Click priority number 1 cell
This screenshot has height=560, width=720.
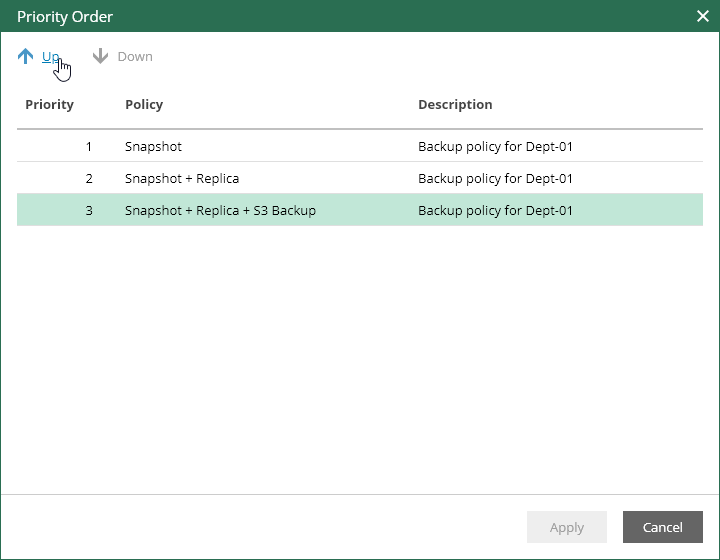click(89, 147)
